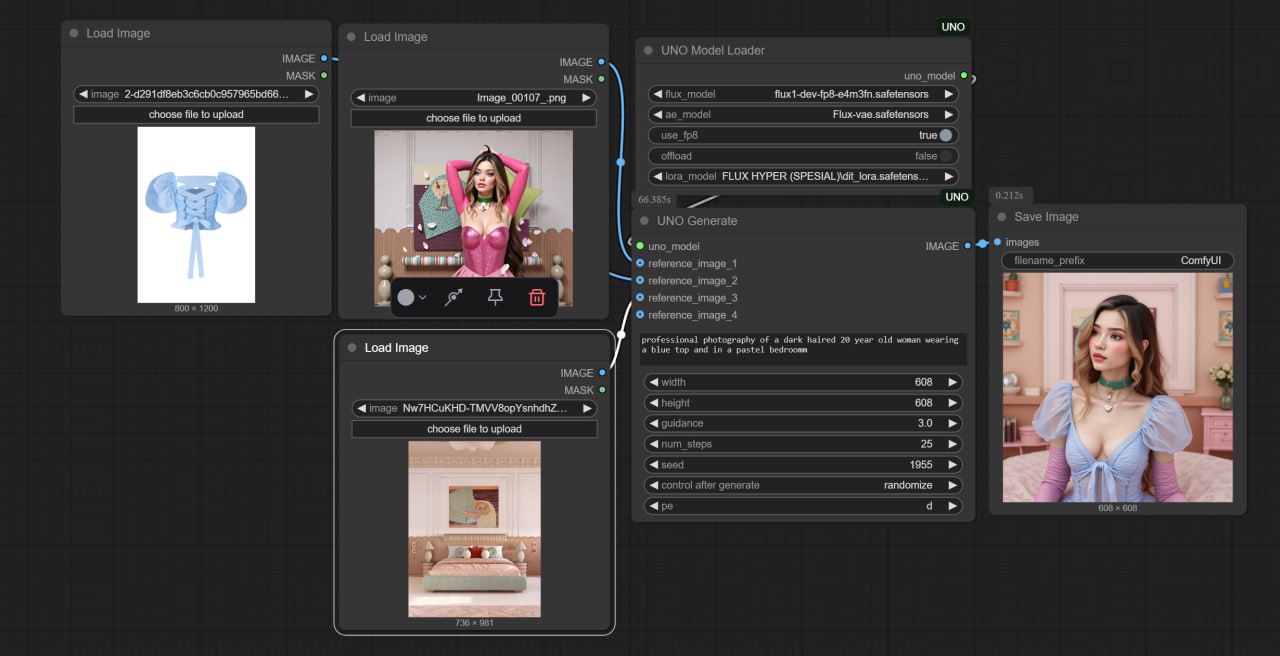The height and width of the screenshot is (656, 1280).
Task: Click the reference_image_1 input port
Action: 640,264
